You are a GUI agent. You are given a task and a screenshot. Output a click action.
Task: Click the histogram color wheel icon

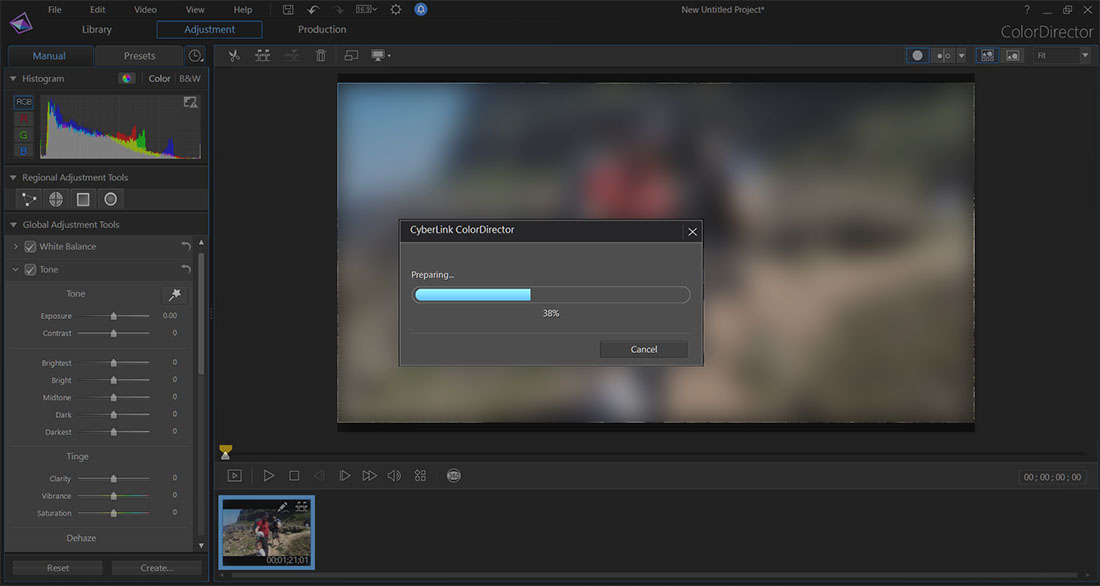[x=126, y=79]
